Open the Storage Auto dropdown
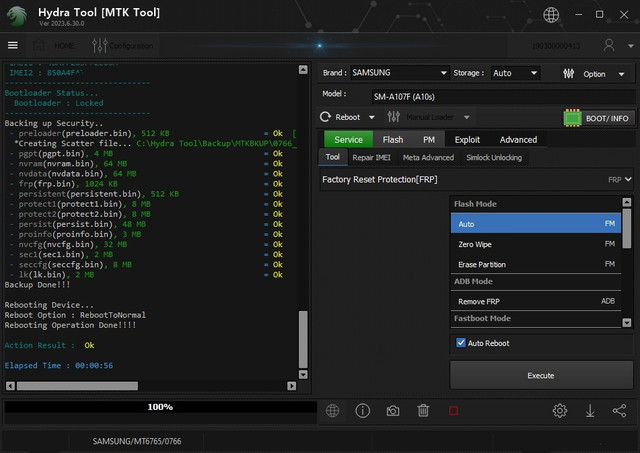This screenshot has height=453, width=640. (x=516, y=73)
